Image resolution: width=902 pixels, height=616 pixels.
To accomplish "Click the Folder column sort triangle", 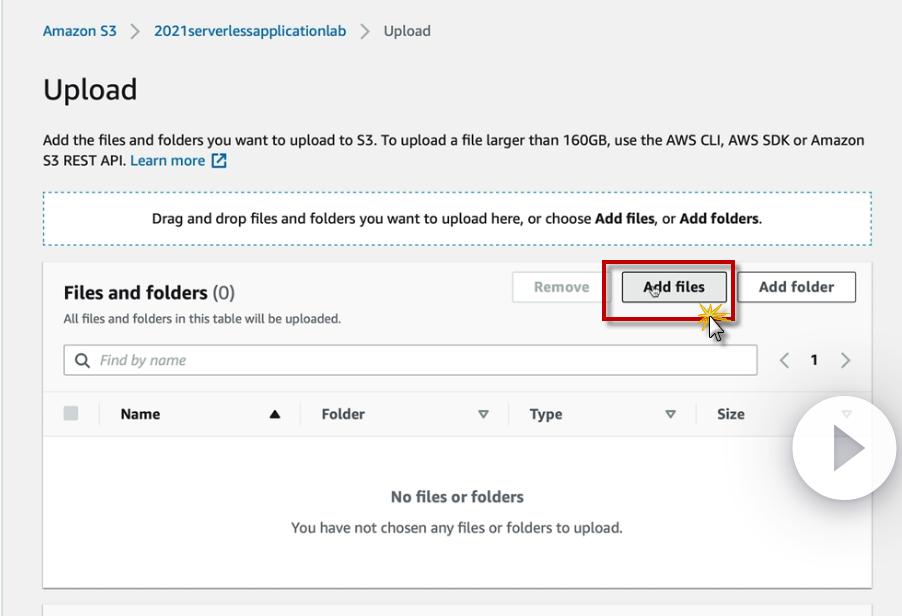I will click(483, 414).
